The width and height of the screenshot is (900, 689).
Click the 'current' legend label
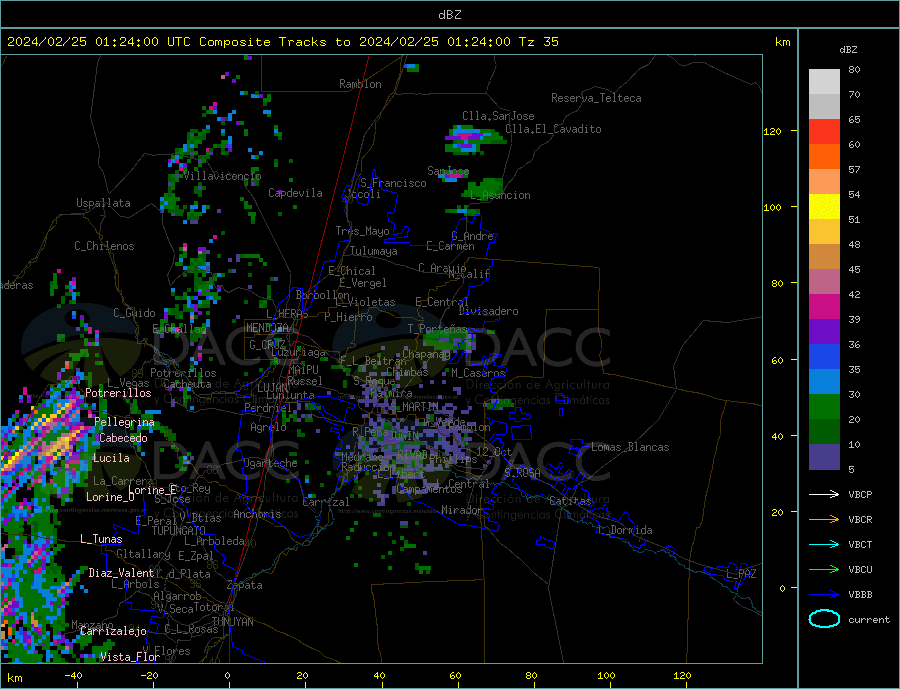pyautogui.click(x=869, y=620)
